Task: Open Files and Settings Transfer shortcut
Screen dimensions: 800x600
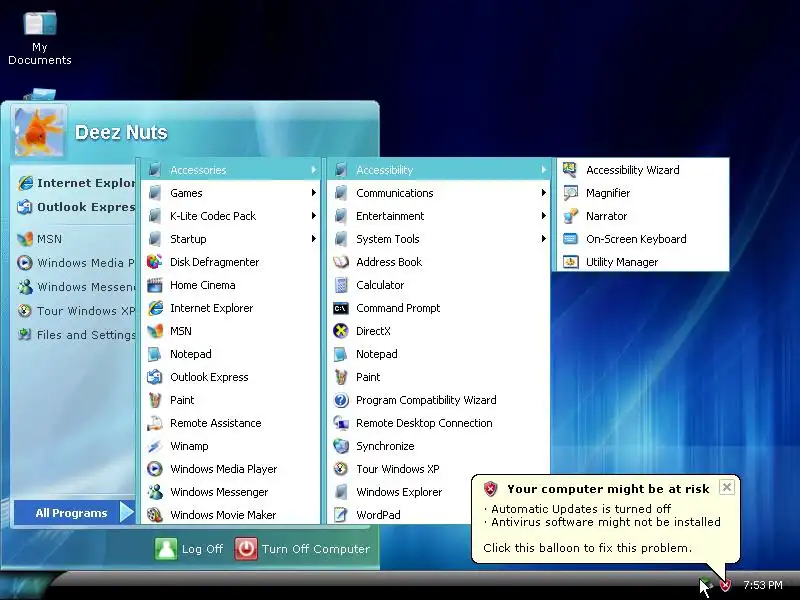Action: tap(74, 335)
